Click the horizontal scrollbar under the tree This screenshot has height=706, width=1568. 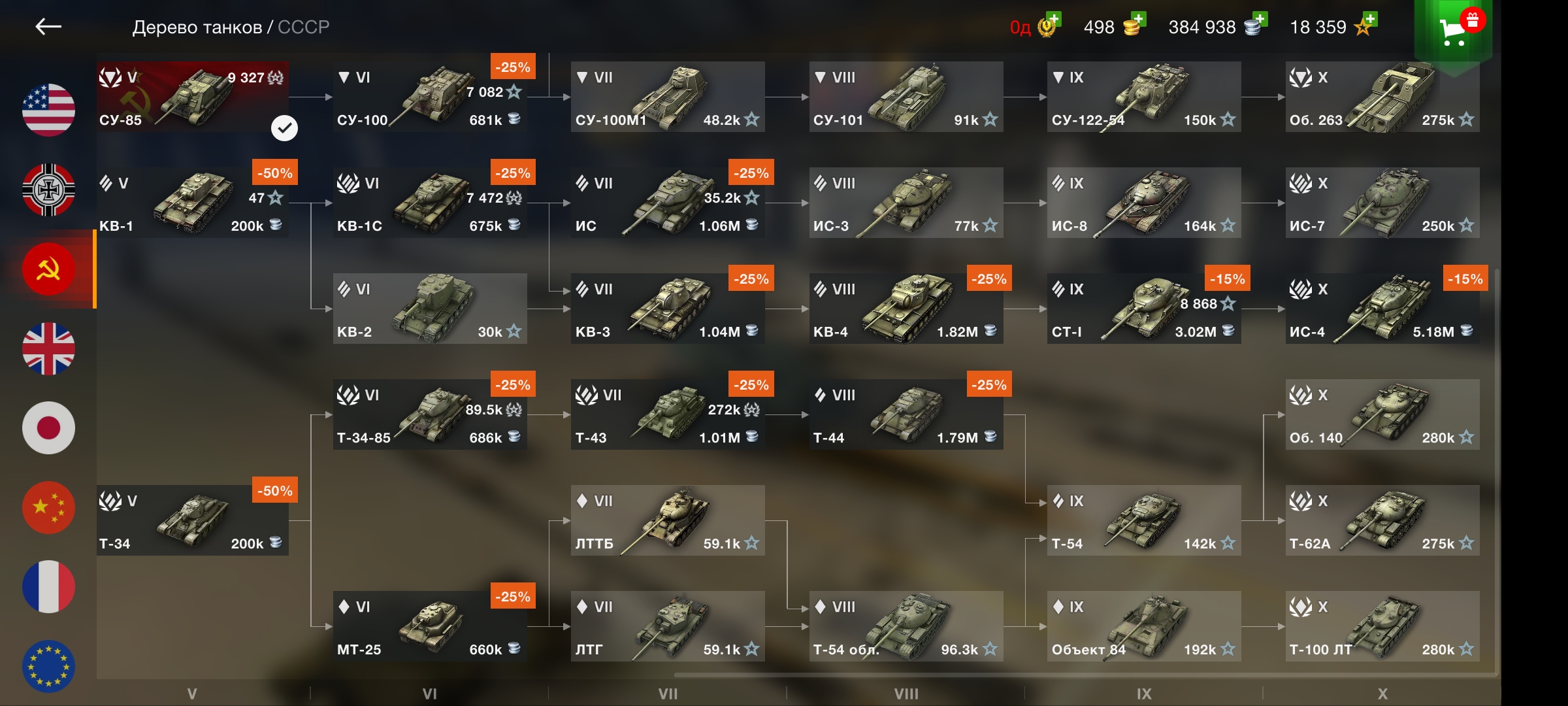pos(1085,674)
